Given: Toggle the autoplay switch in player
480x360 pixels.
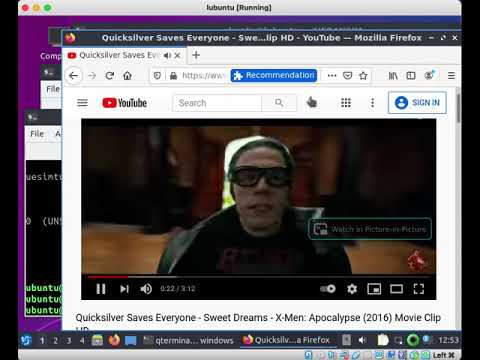Looking at the screenshot, I should (328, 288).
